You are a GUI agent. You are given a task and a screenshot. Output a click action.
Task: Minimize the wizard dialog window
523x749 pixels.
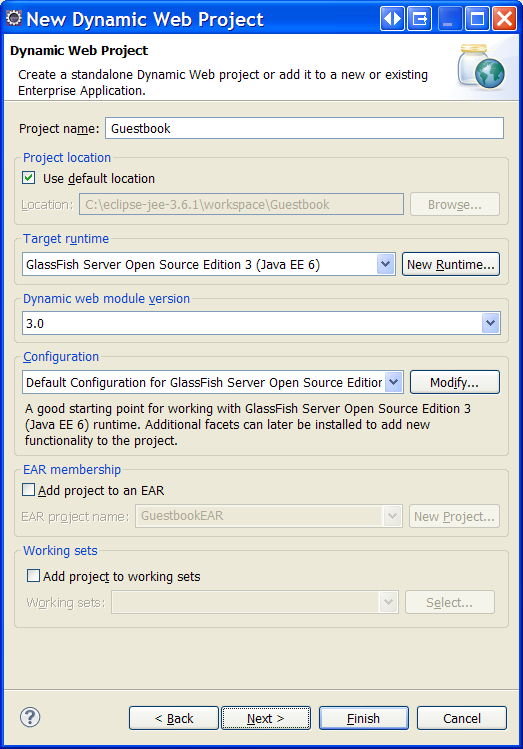(449, 19)
